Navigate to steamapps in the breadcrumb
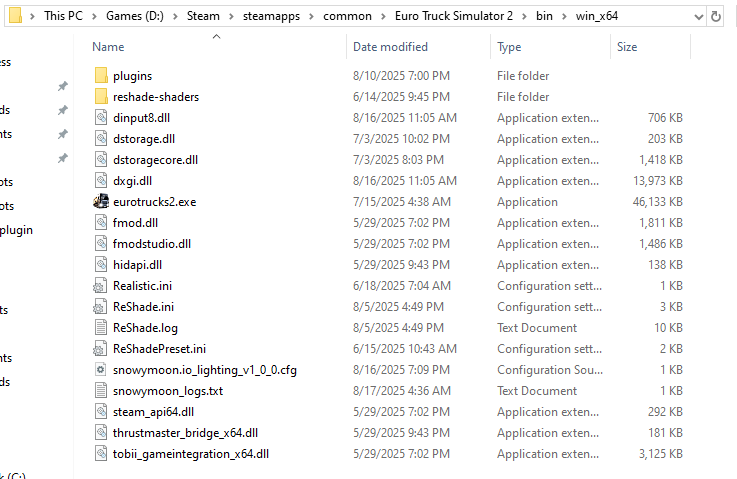This screenshot has height=479, width=737. 271,16
